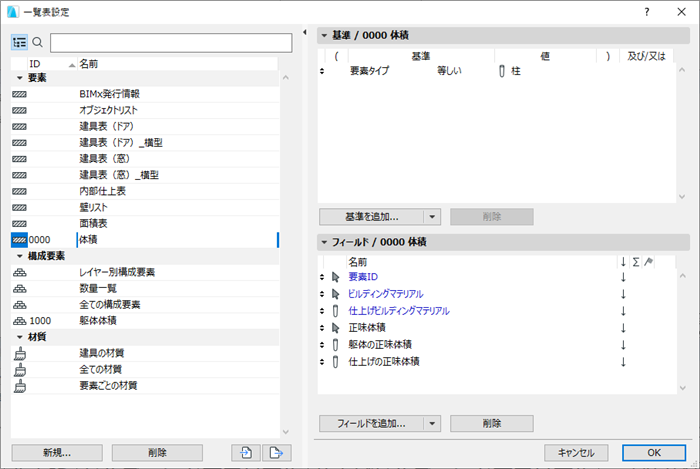Open the フィールドを追加 dropdown arrow

tap(432, 423)
